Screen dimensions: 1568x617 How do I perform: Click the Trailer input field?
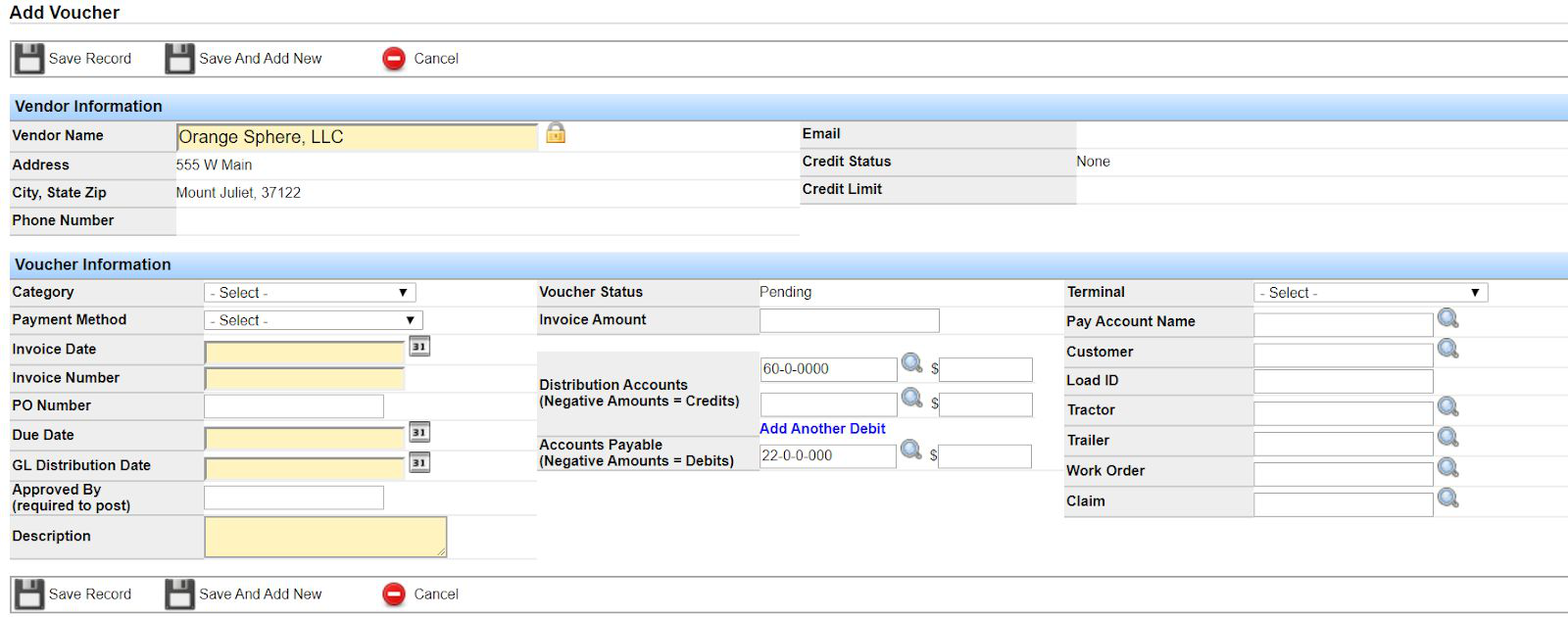[1344, 443]
